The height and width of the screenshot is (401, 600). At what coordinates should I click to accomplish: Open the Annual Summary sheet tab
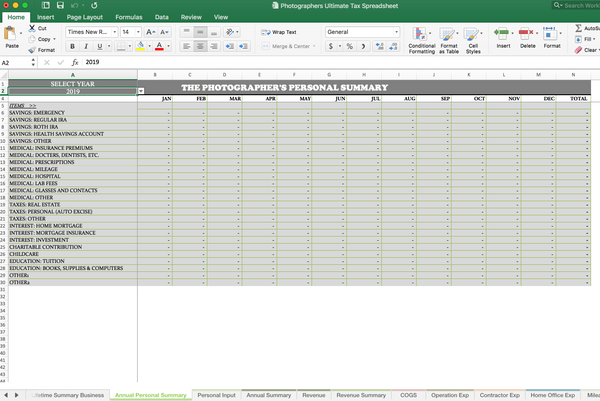point(269,395)
